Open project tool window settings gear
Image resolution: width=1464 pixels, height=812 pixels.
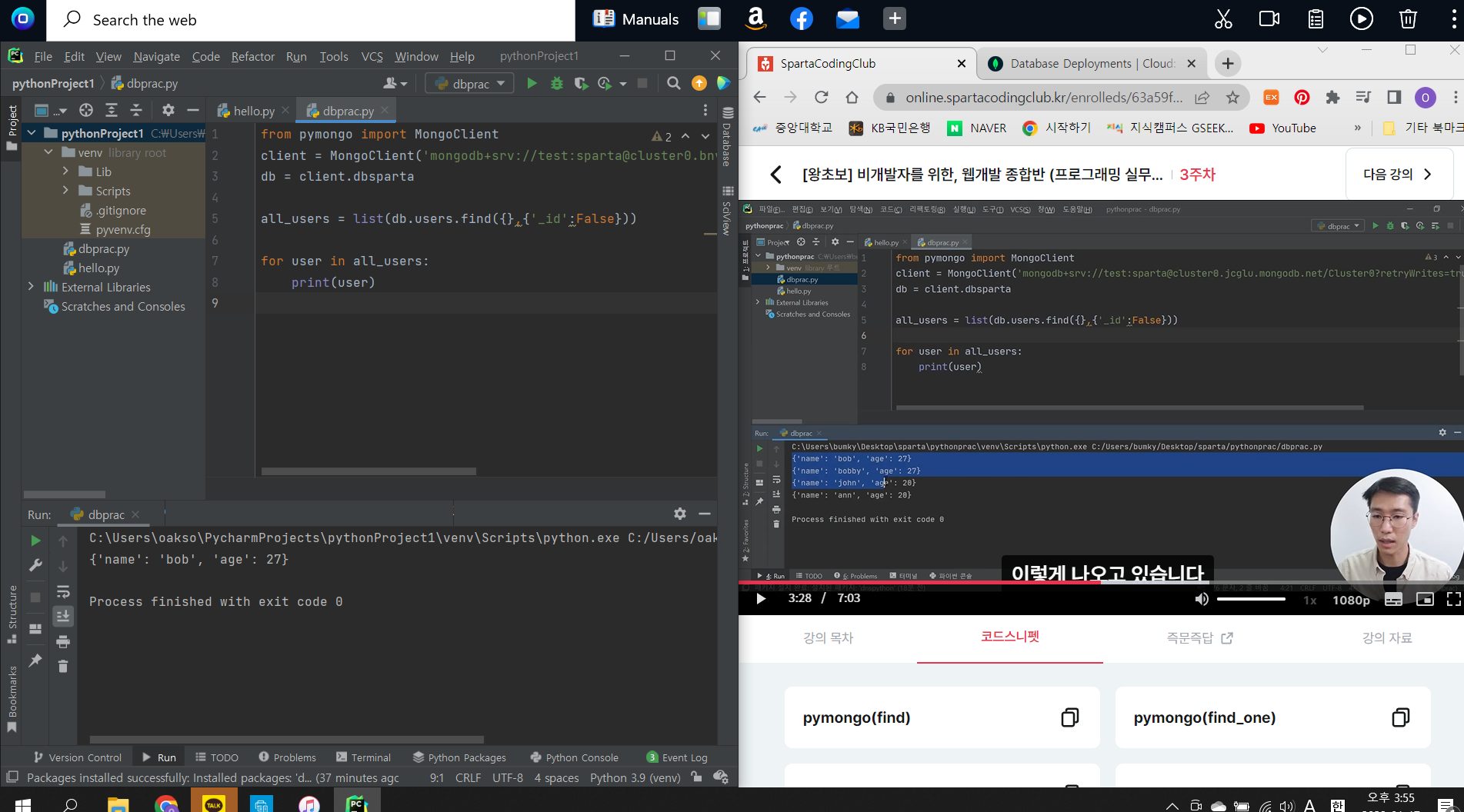(168, 110)
